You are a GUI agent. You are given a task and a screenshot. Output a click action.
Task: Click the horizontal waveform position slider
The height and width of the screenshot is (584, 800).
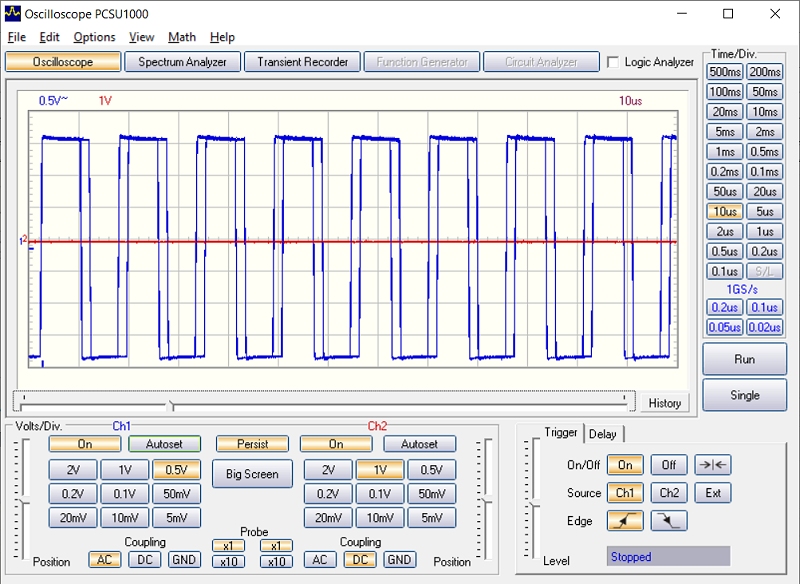171,404
